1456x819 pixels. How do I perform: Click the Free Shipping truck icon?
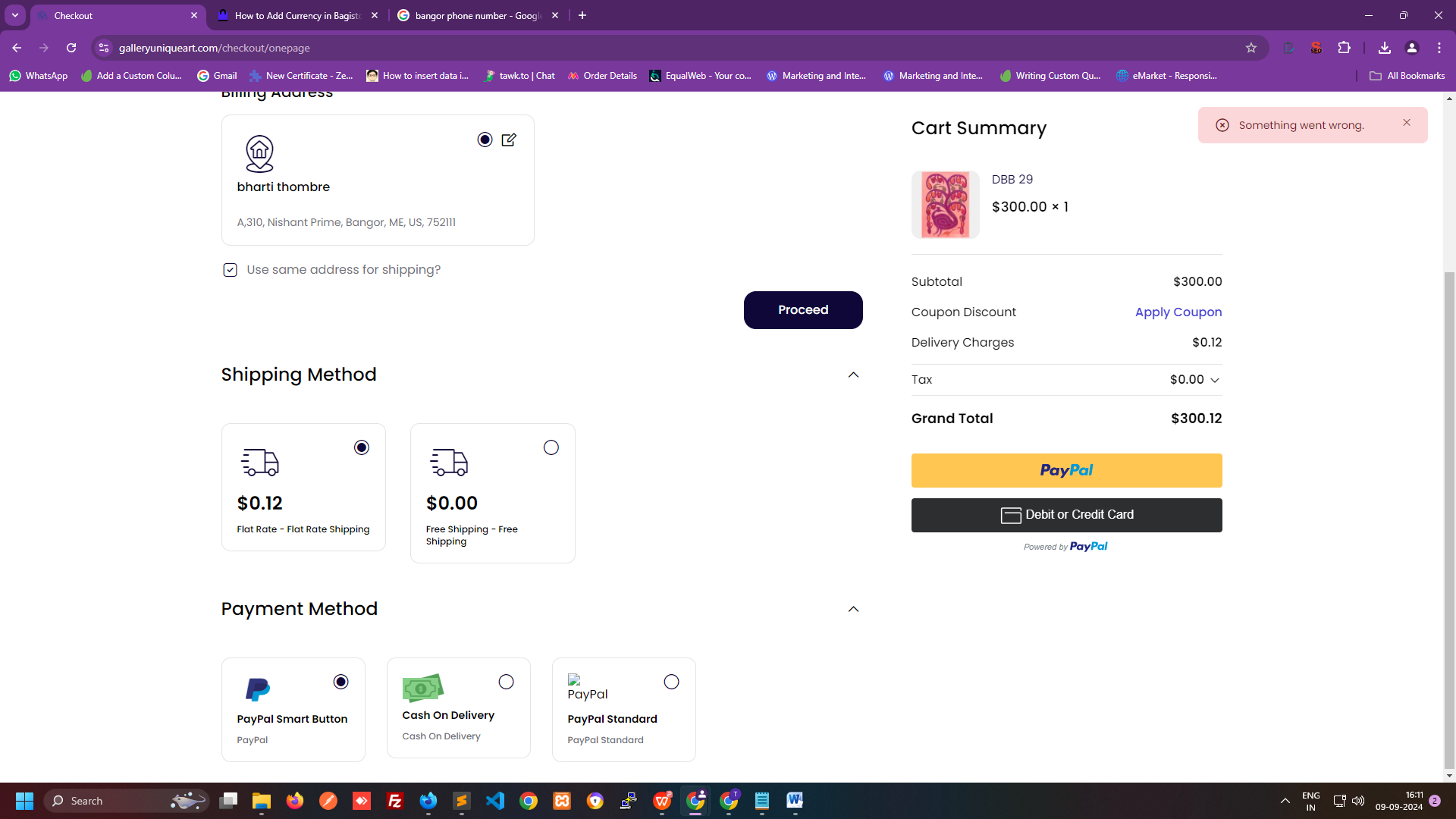click(x=449, y=462)
